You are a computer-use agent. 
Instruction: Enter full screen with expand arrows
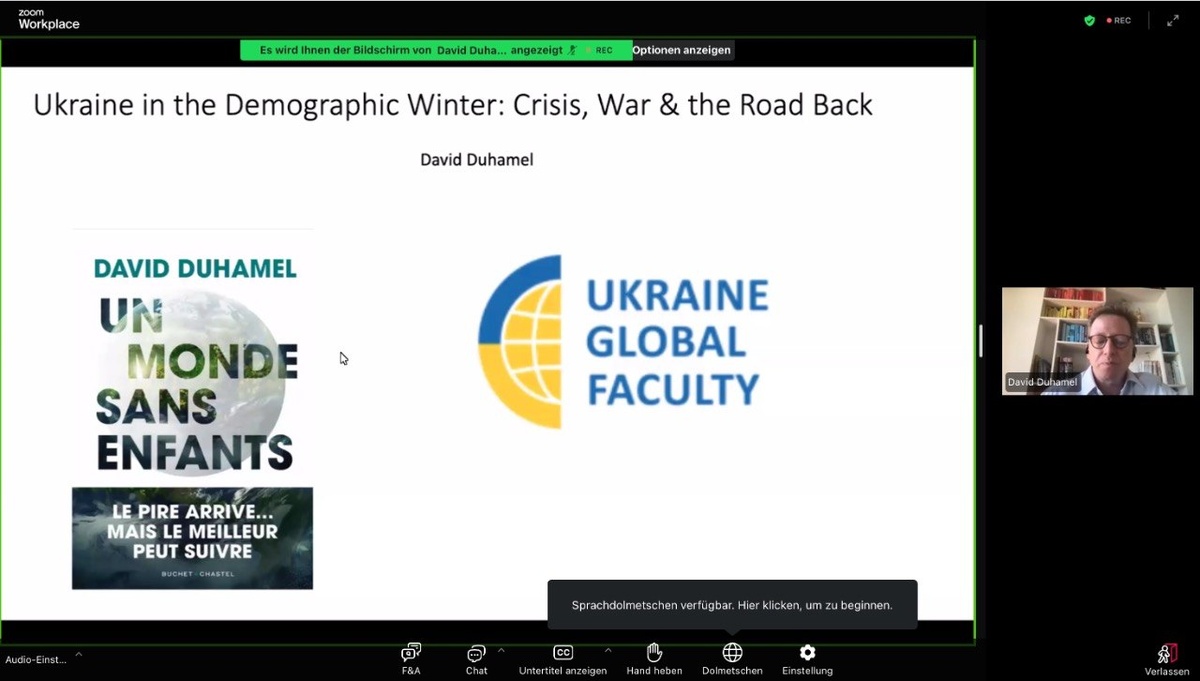click(1173, 20)
